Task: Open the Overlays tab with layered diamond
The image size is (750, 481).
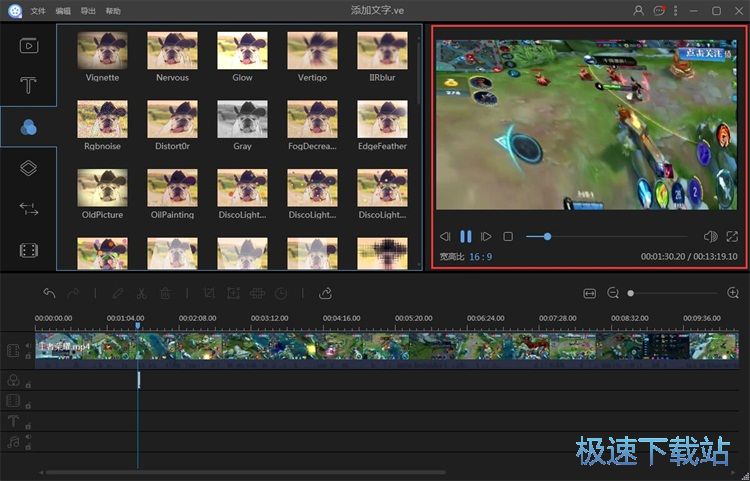Action: 28,168
